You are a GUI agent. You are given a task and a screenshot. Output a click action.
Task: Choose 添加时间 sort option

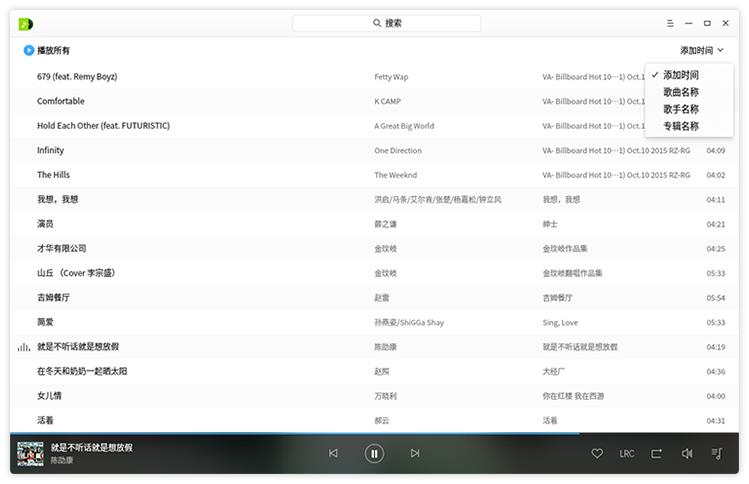pos(681,75)
